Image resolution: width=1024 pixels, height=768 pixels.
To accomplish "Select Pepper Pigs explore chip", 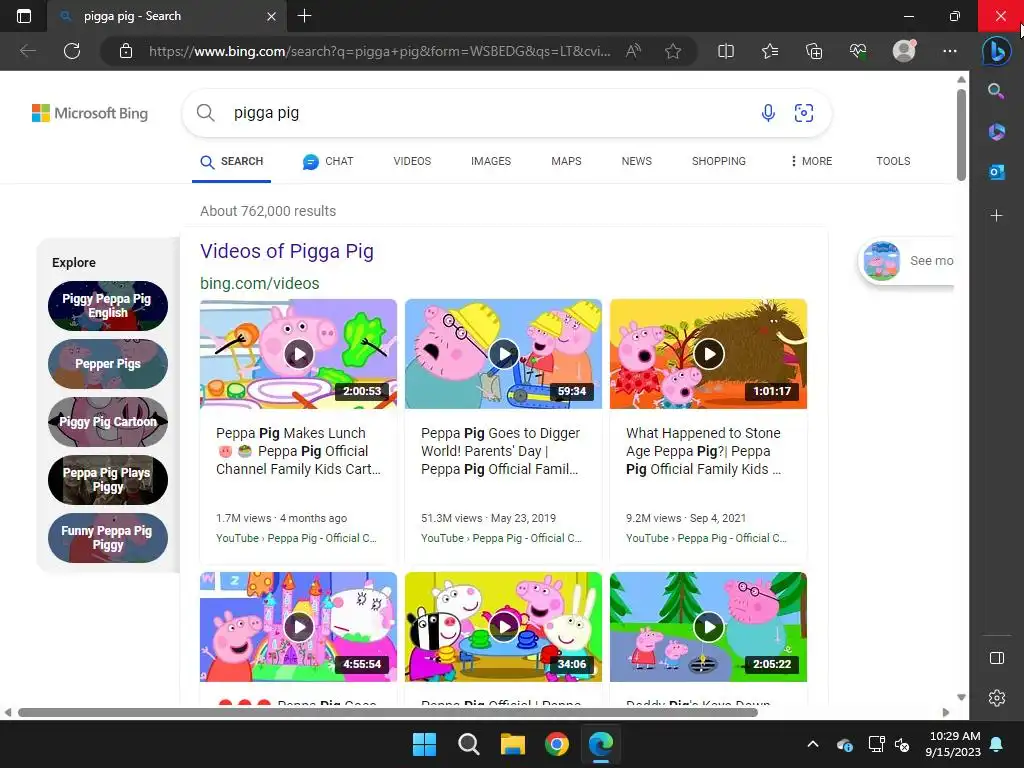I will pos(108,364).
